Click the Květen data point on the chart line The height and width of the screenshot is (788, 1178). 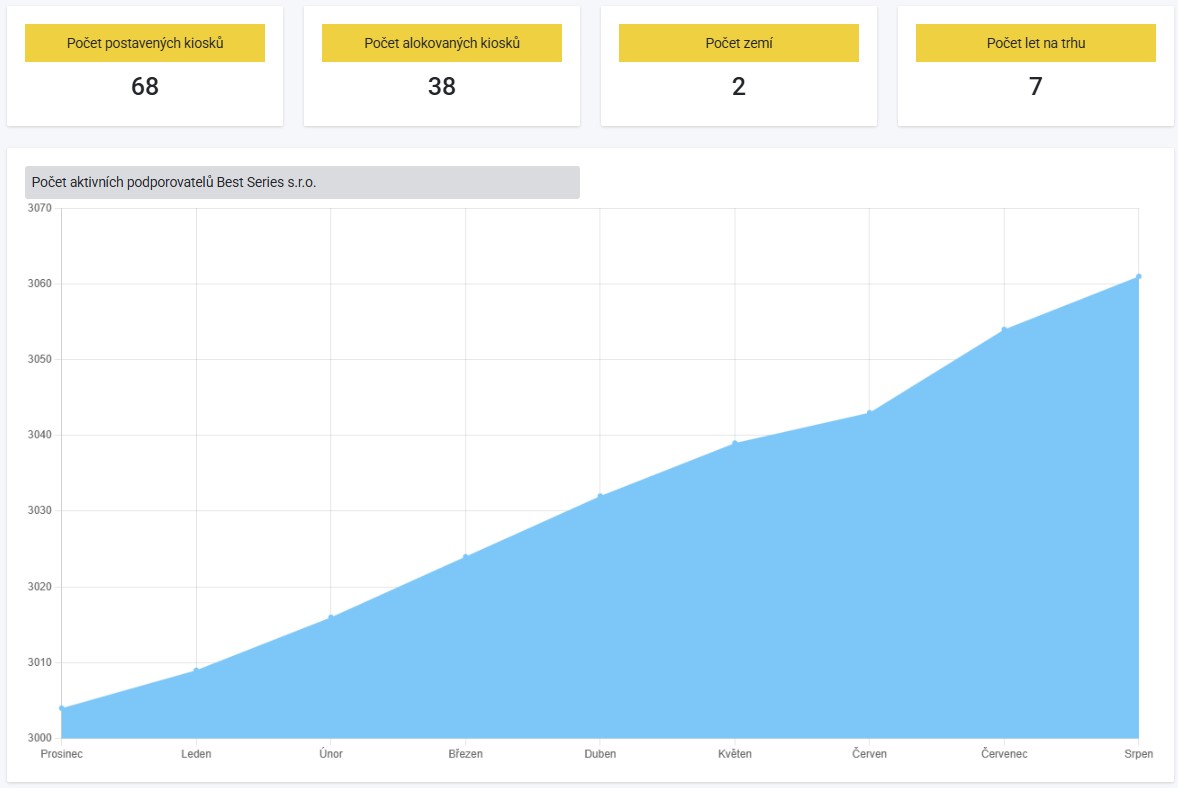click(x=735, y=443)
